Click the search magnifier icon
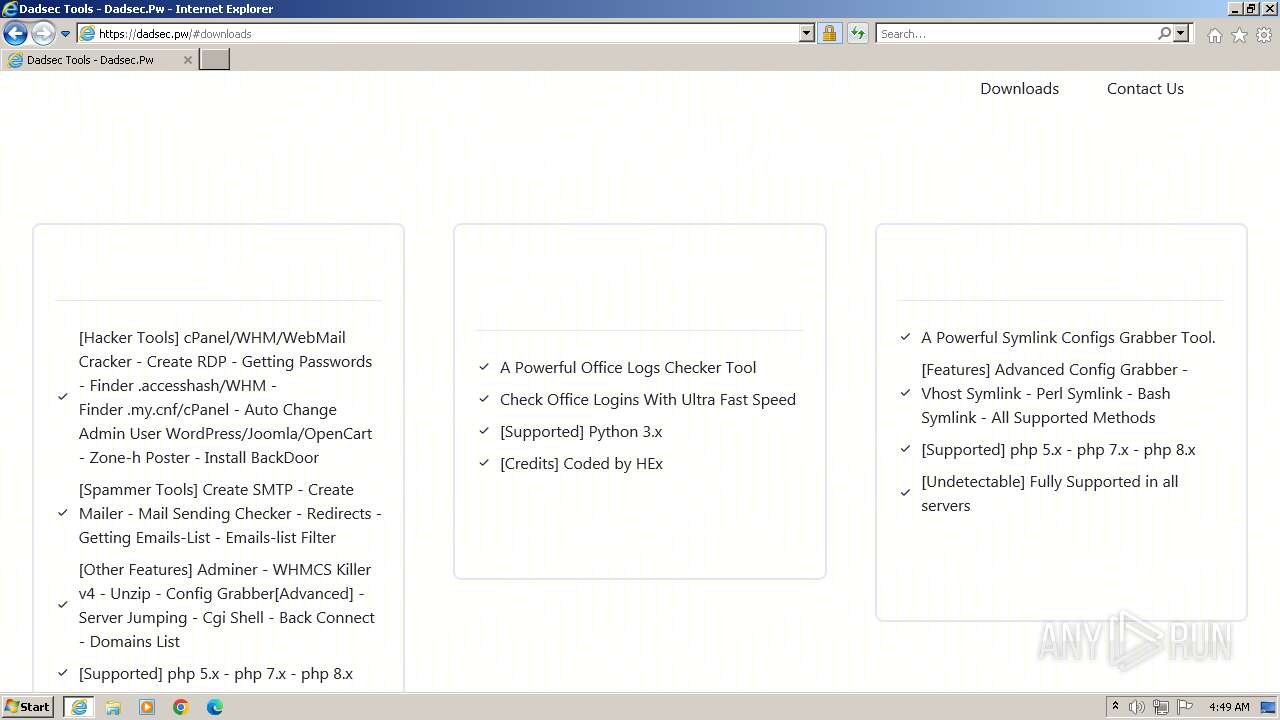The image size is (1280, 720). pos(1164,33)
